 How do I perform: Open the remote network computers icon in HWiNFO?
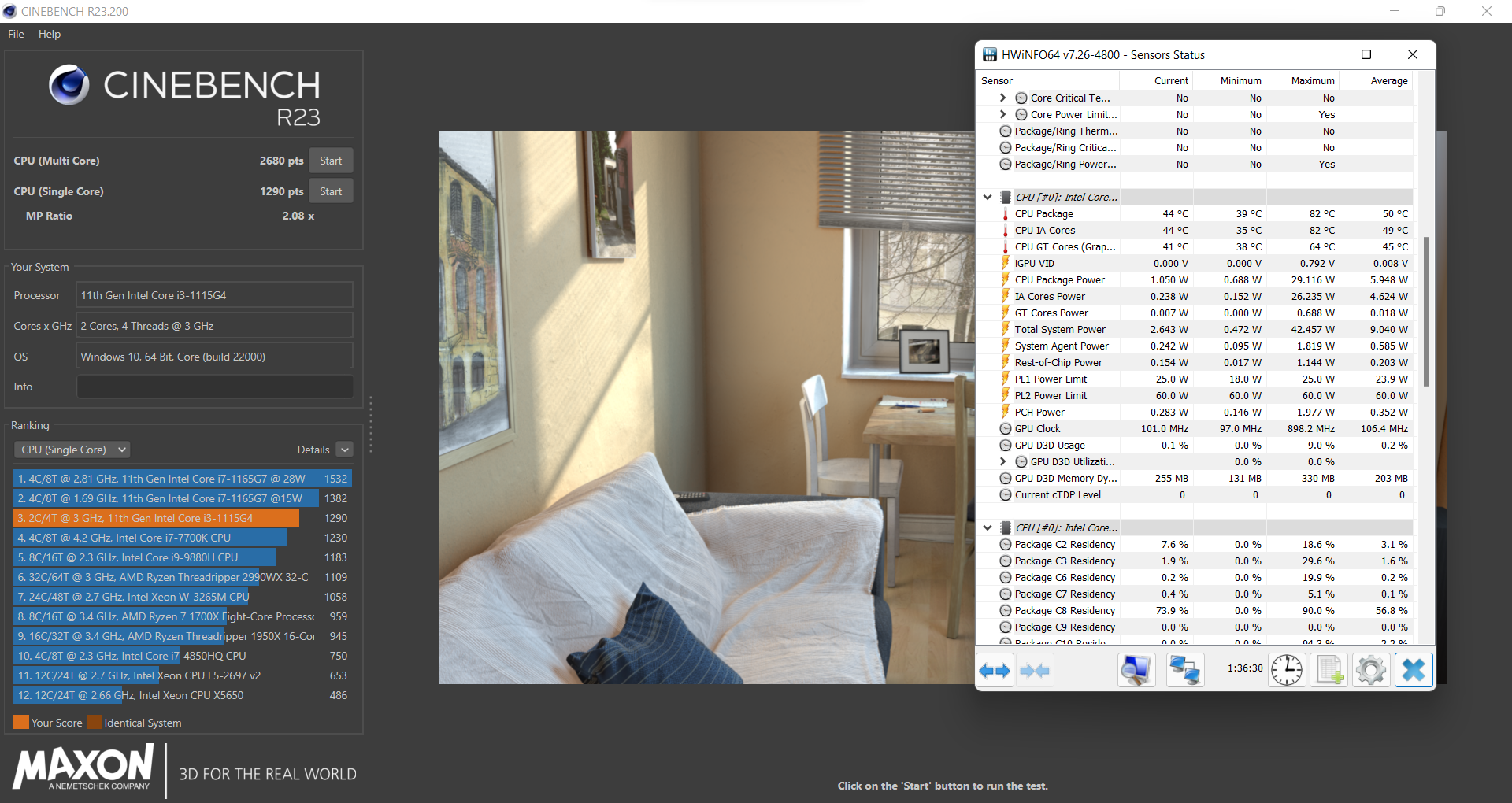1184,671
